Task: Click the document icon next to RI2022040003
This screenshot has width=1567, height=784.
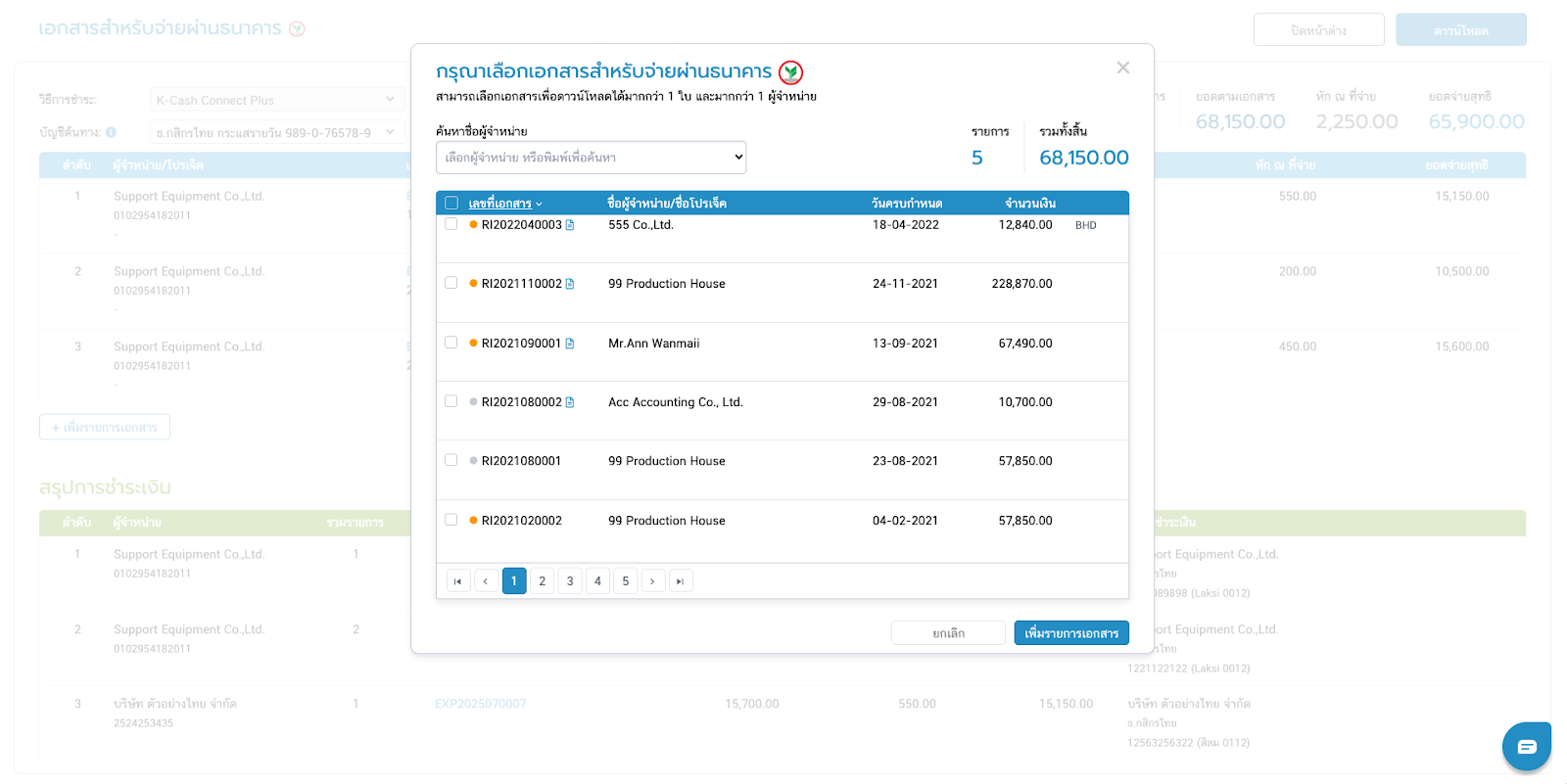Action: pyautogui.click(x=570, y=225)
